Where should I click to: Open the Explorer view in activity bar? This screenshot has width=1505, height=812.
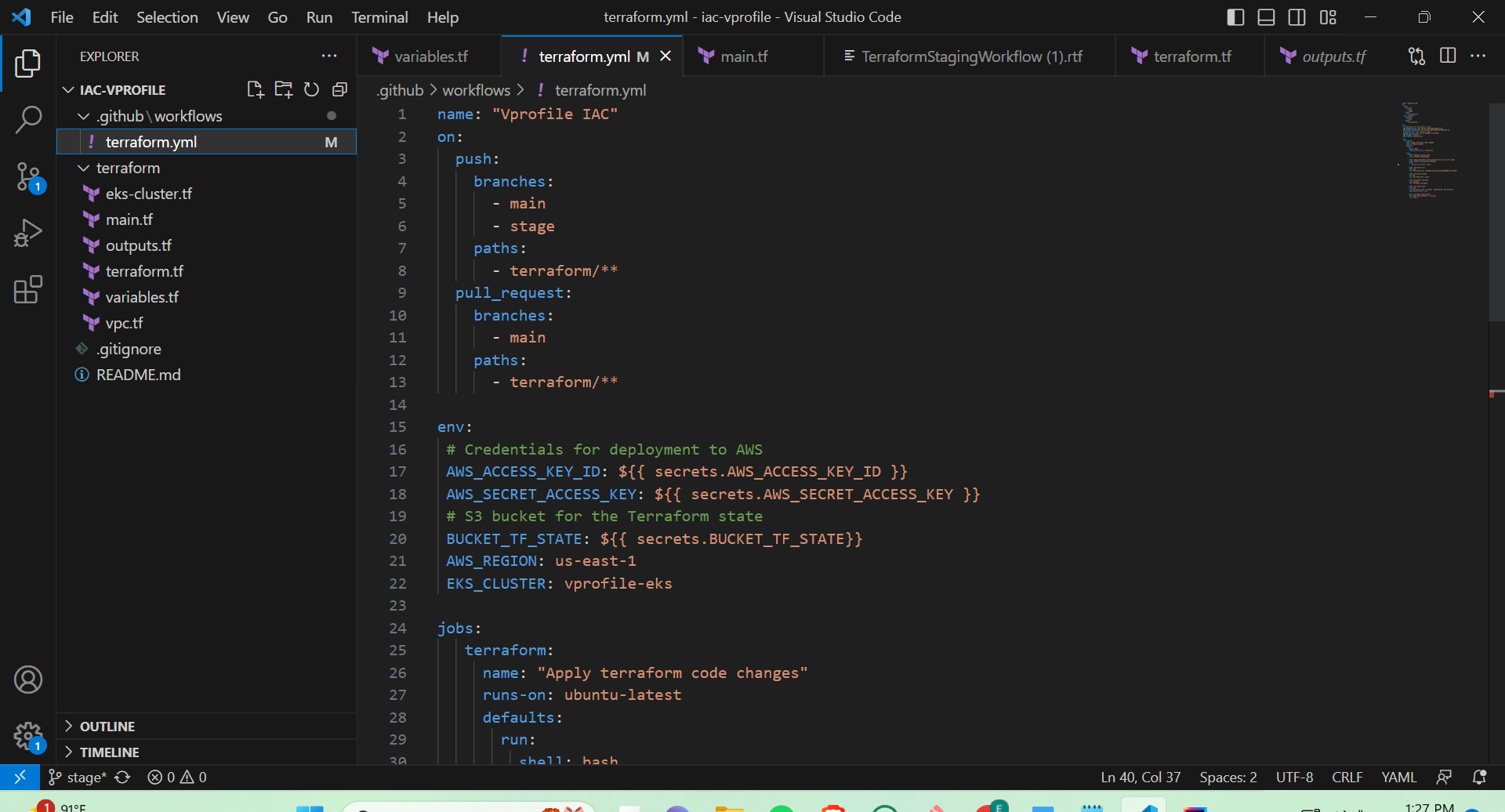28,63
